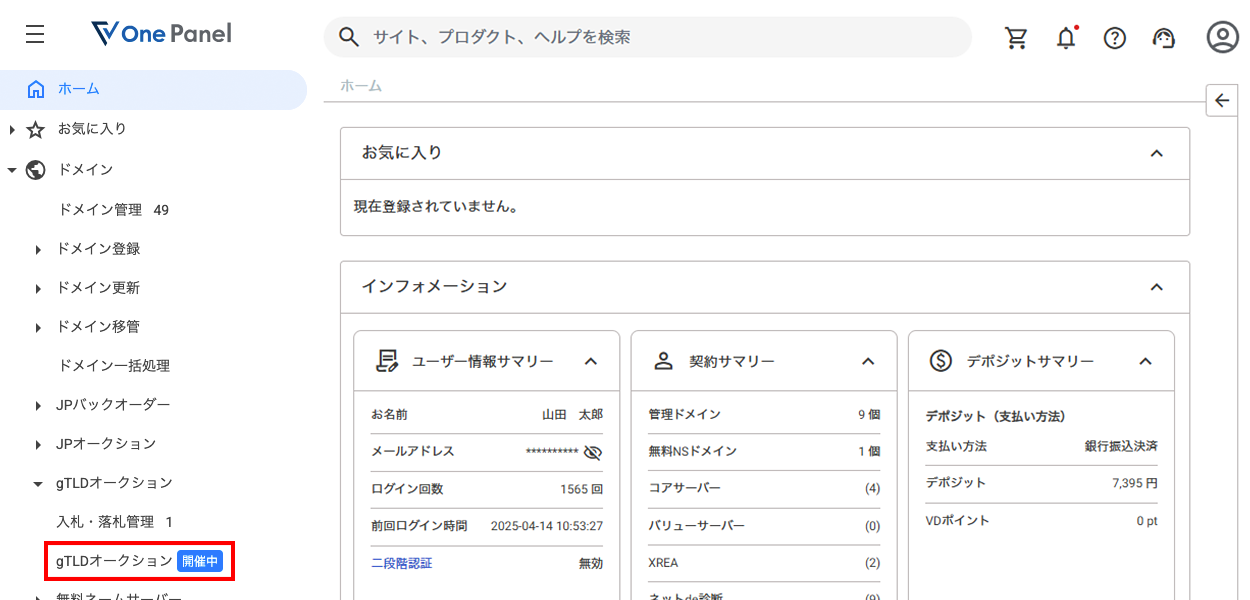This screenshot has width=1250, height=600.
Task: Click the help question mark icon
Action: [x=1115, y=38]
